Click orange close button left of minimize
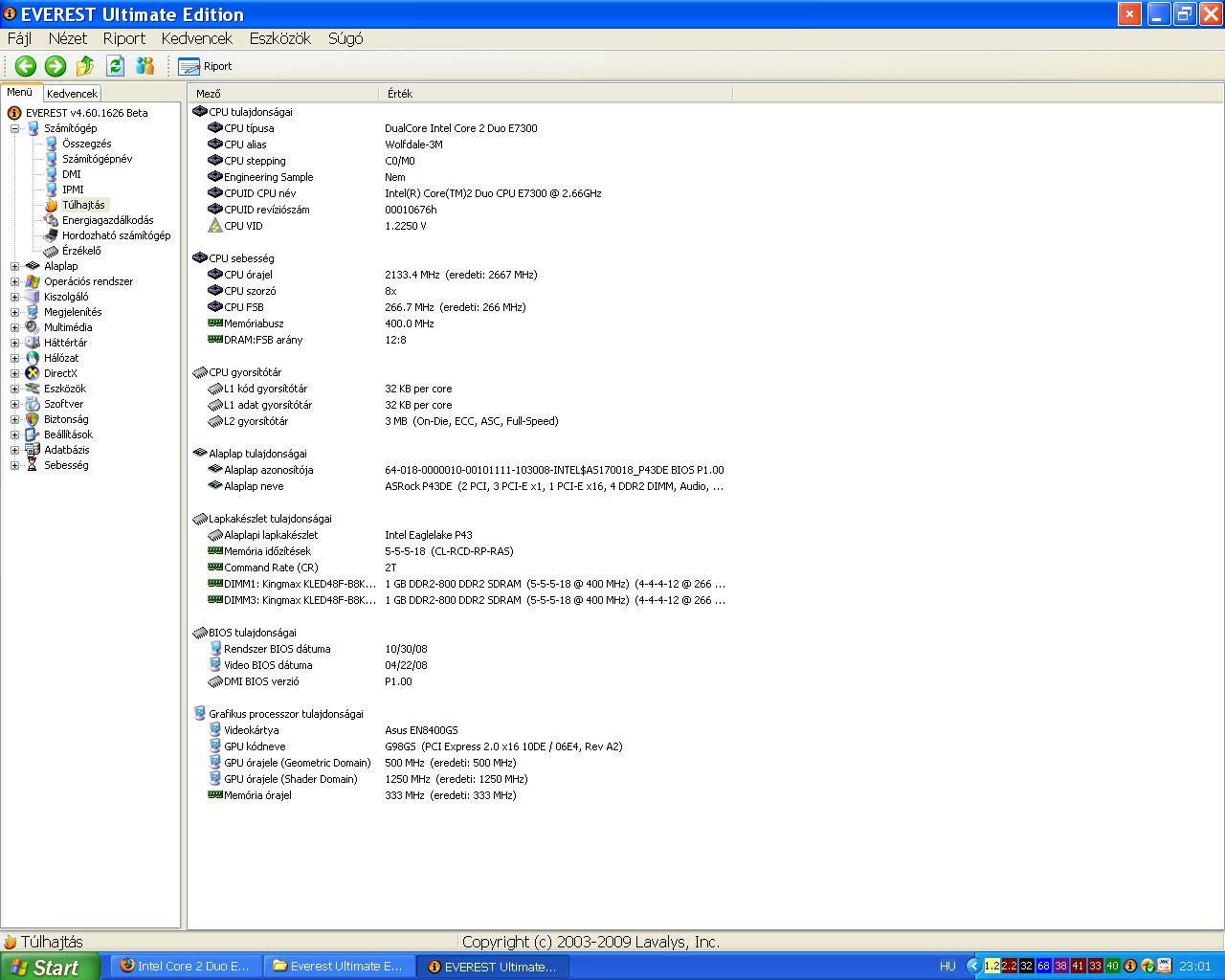Screen dimensions: 1225x980 tap(1129, 14)
